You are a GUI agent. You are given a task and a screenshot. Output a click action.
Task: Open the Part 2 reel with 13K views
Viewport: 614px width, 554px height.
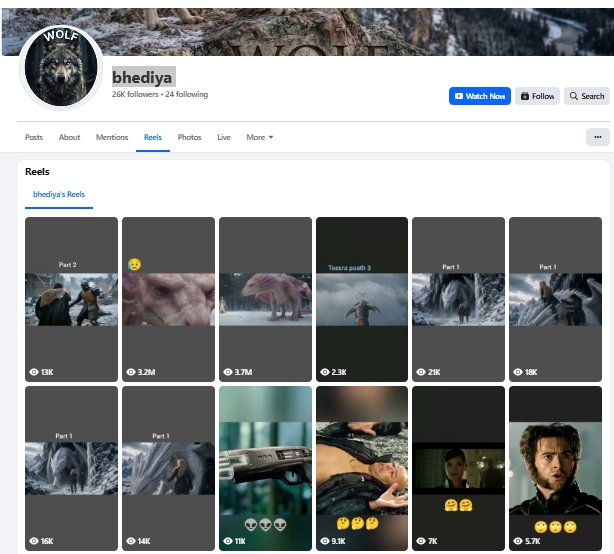coord(71,299)
